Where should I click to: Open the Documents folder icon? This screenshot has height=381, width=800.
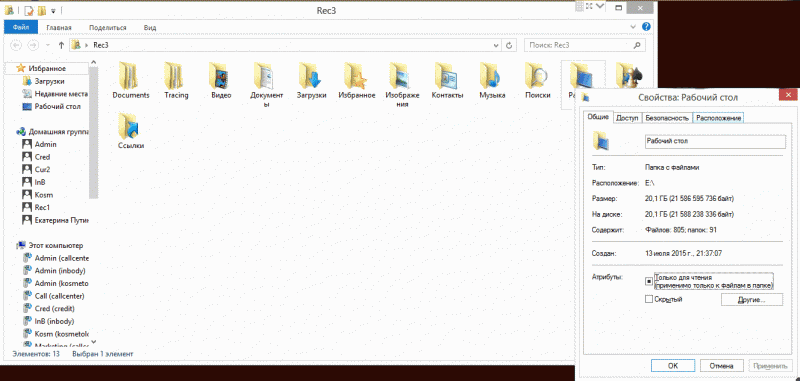(x=131, y=75)
